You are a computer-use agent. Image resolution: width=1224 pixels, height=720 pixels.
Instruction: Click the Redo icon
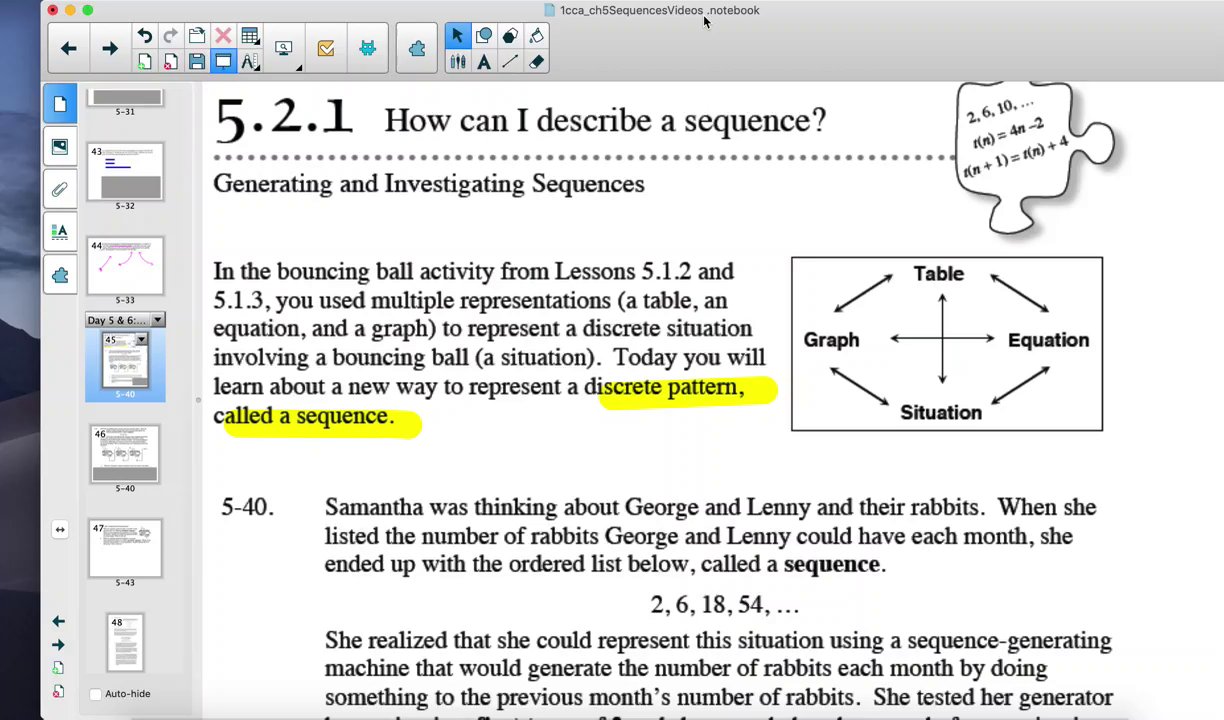pos(171,36)
